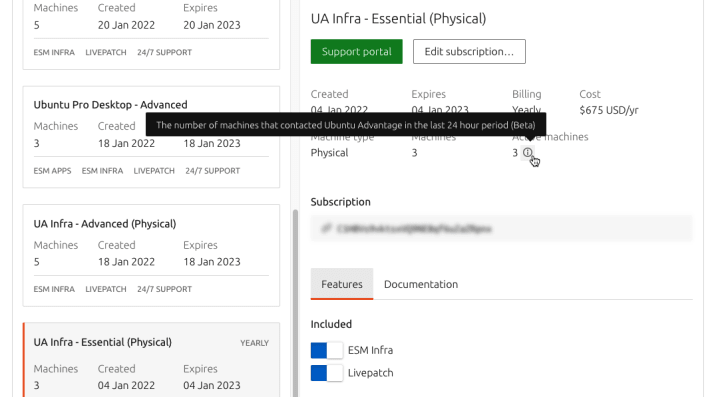Switch to the Documentation tab
Screen dimensions: 720x397
coord(421,284)
